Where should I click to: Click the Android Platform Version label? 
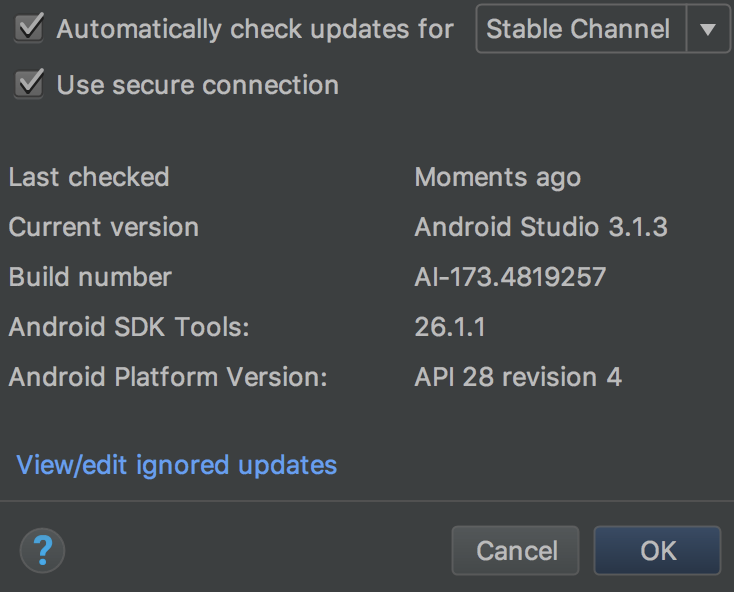(x=168, y=377)
